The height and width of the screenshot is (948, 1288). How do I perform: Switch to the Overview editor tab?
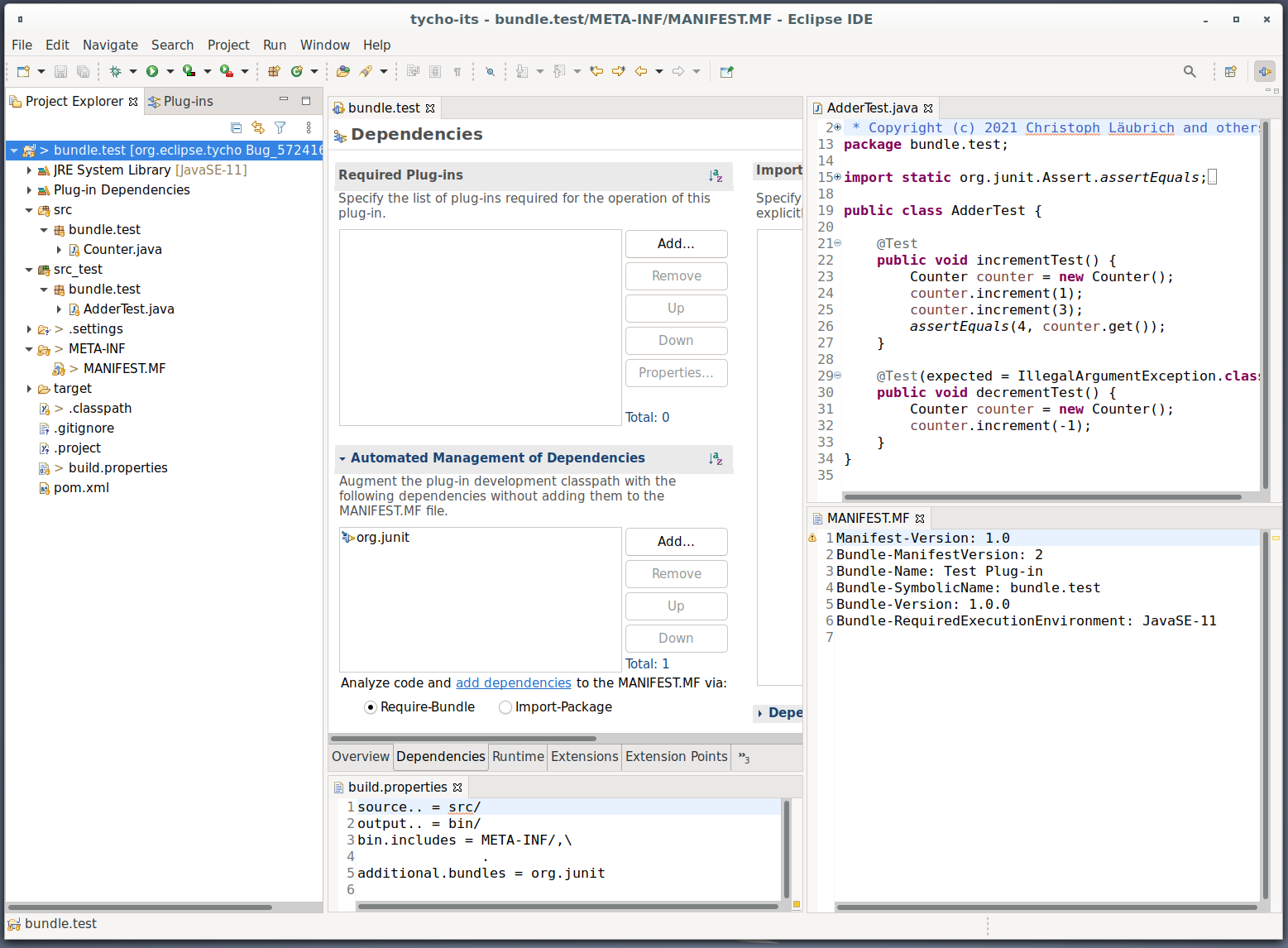tap(360, 757)
